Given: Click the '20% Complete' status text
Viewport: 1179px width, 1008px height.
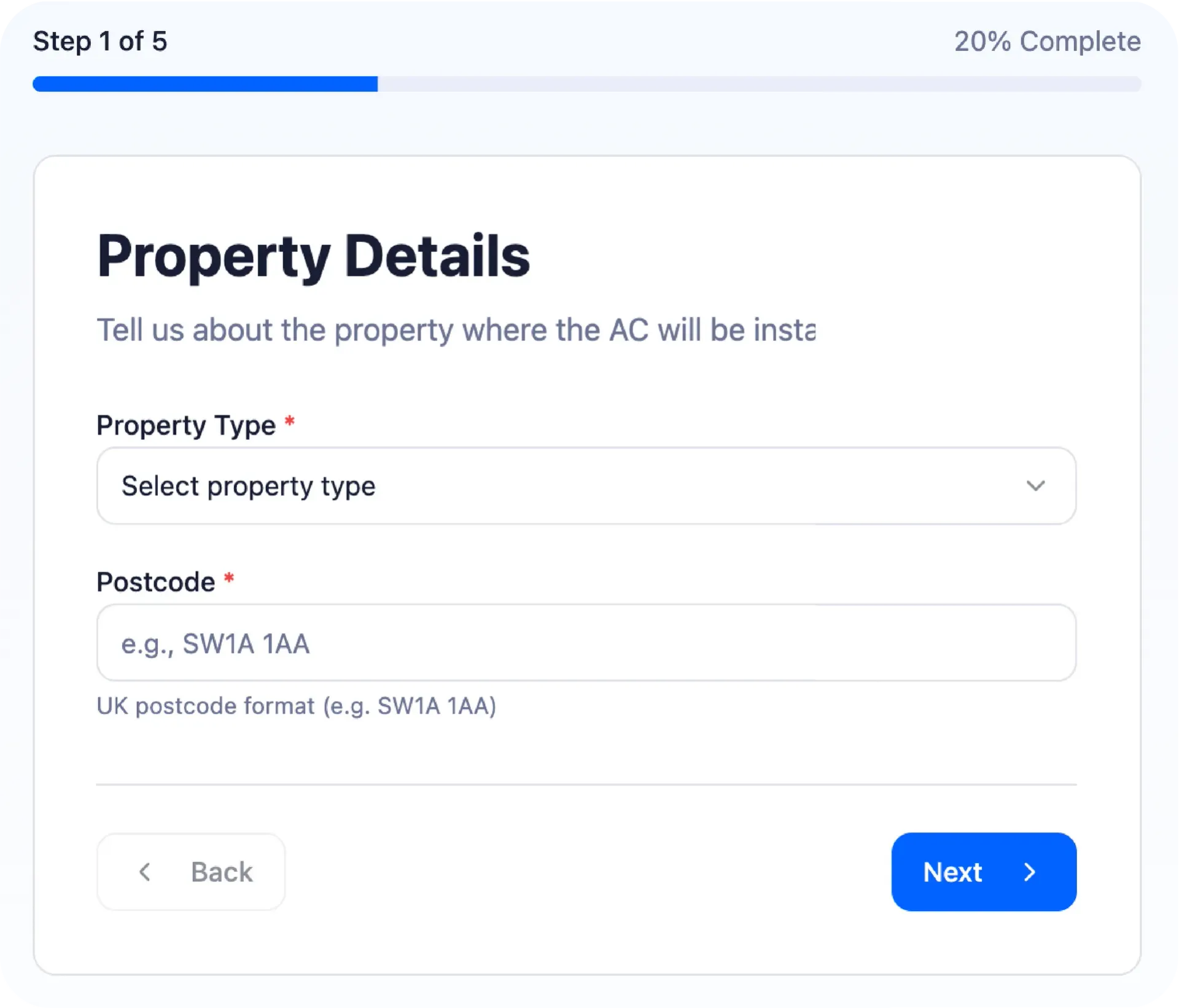Looking at the screenshot, I should pos(1047,42).
